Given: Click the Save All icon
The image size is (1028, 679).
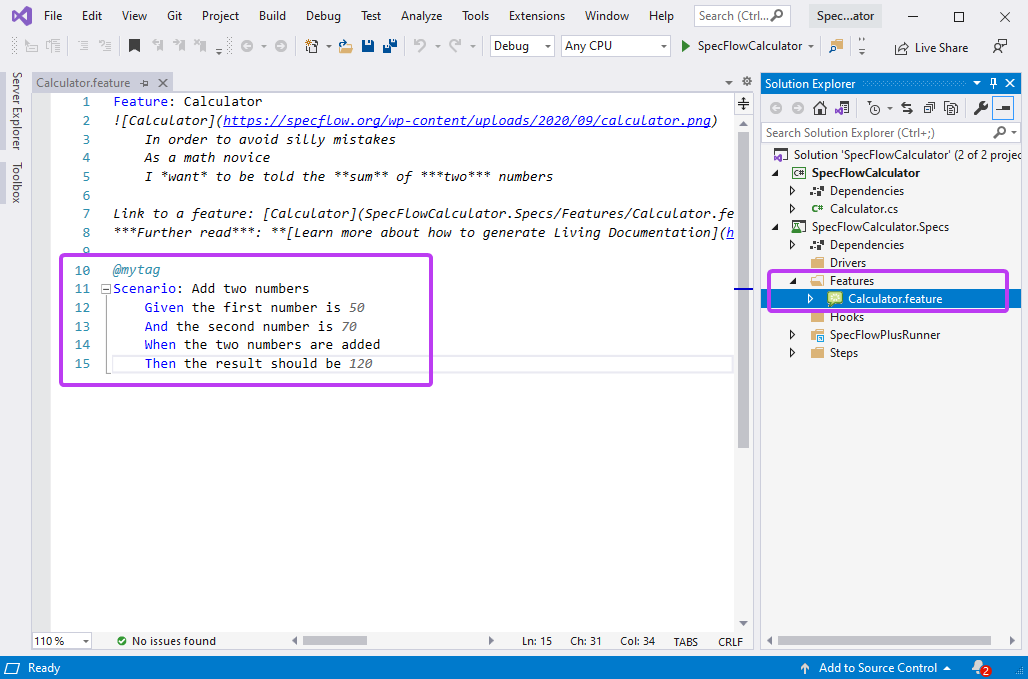Looking at the screenshot, I should 390,46.
